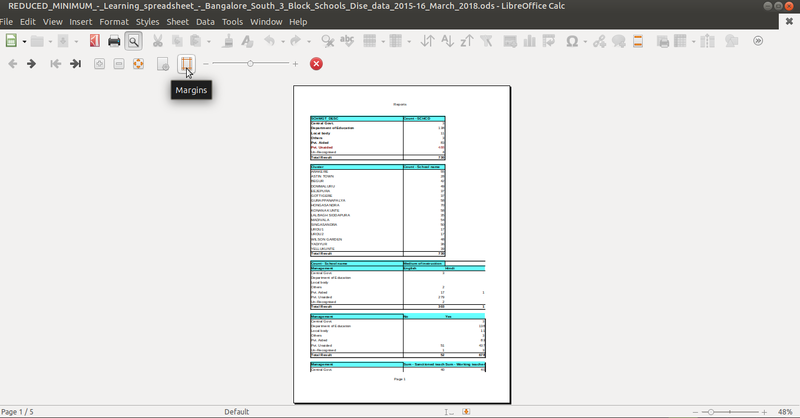Click the Define Print Area icon
The width and height of the screenshot is (800, 418).
pyautogui.click(x=662, y=41)
